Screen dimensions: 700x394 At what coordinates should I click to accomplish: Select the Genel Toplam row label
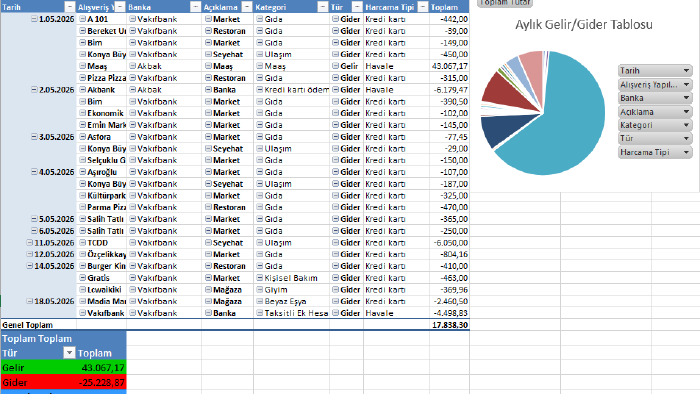(38, 325)
